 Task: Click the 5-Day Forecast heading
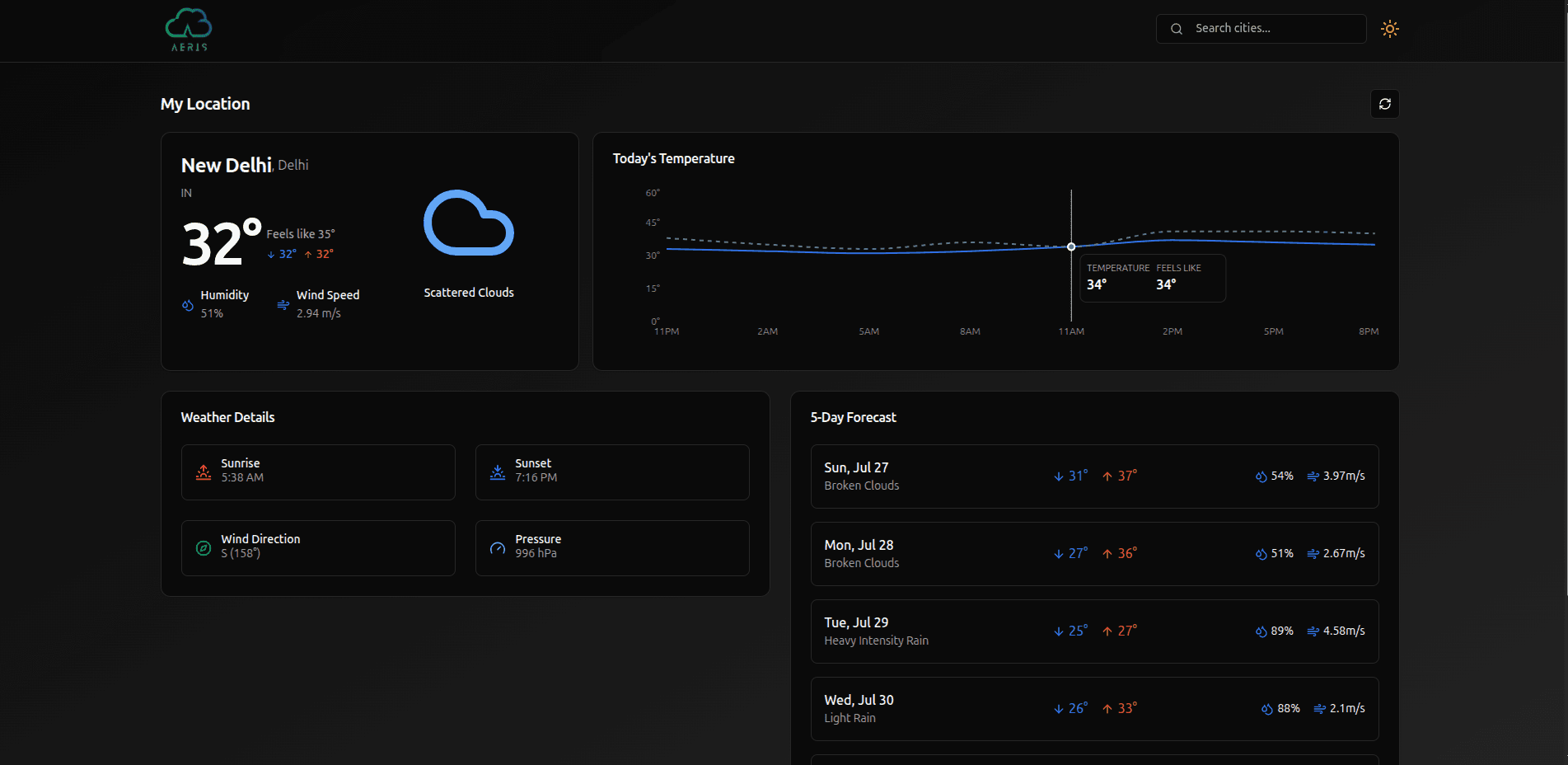click(854, 417)
